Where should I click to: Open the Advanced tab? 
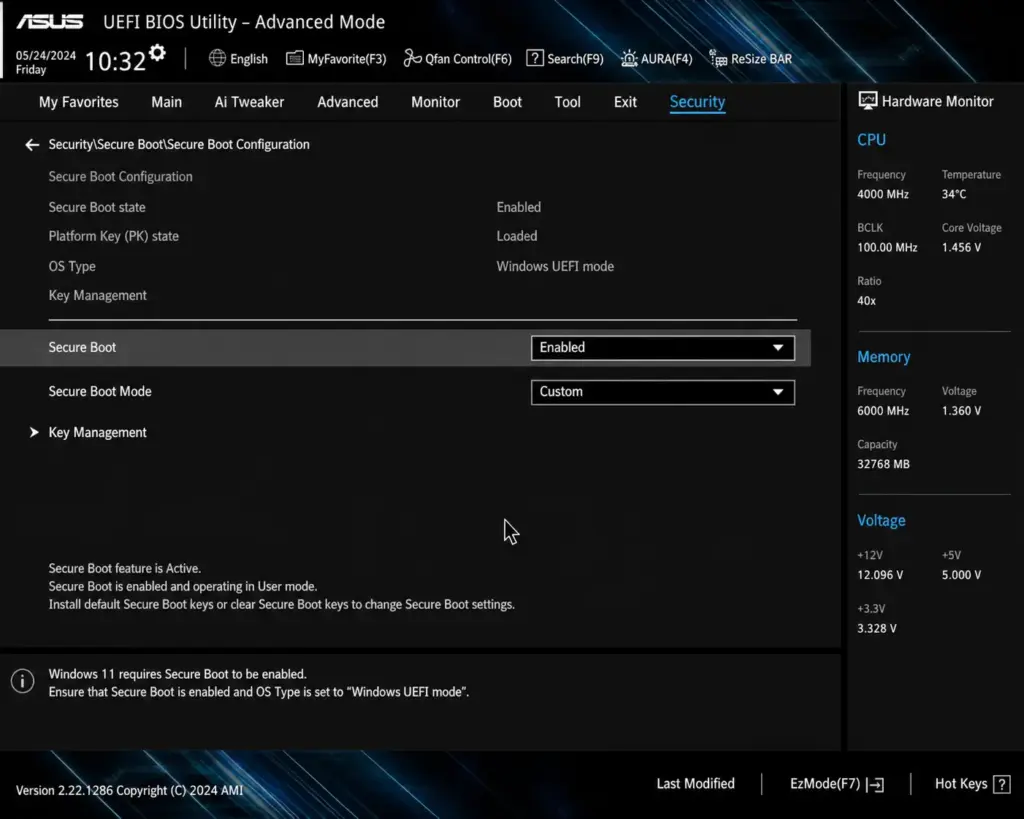point(347,102)
